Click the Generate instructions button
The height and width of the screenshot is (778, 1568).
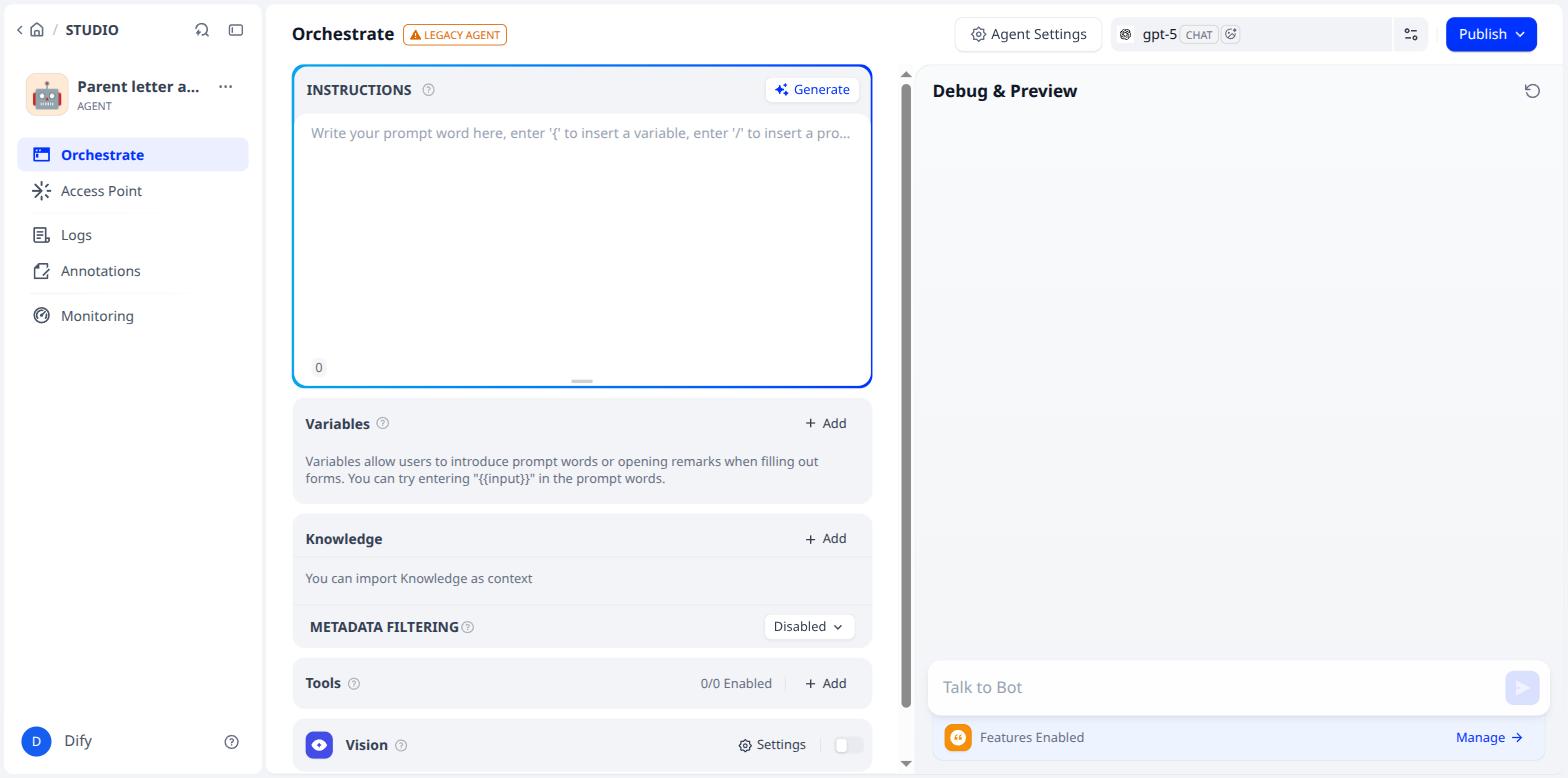(x=812, y=90)
